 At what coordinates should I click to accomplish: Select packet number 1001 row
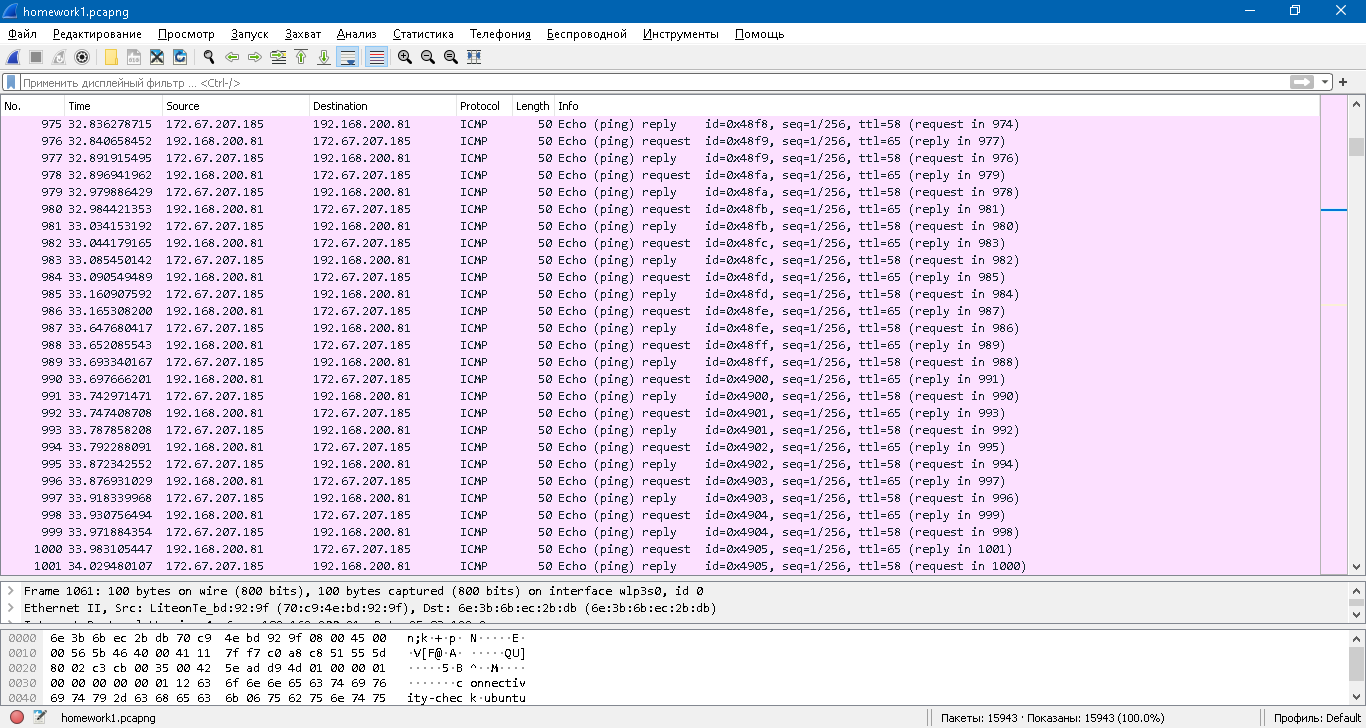tap(660, 566)
